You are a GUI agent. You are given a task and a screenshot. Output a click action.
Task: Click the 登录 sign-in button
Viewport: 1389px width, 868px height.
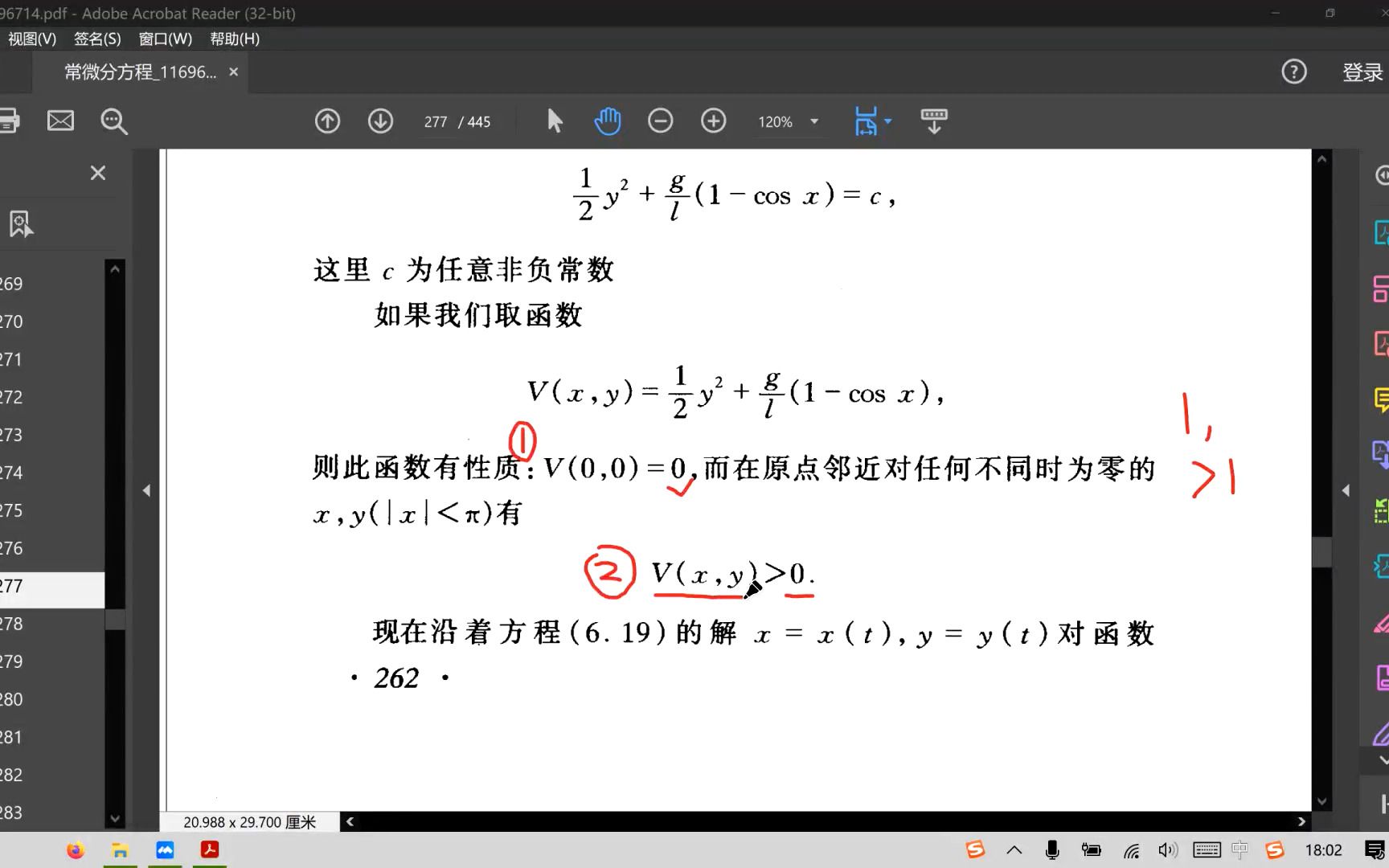1362,72
